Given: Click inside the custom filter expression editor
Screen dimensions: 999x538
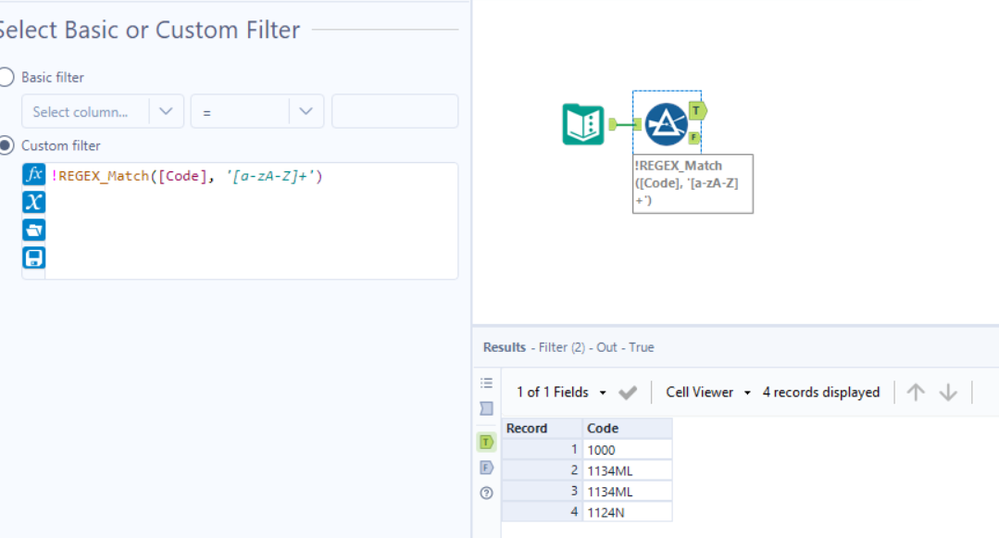Looking at the screenshot, I should 252,221.
